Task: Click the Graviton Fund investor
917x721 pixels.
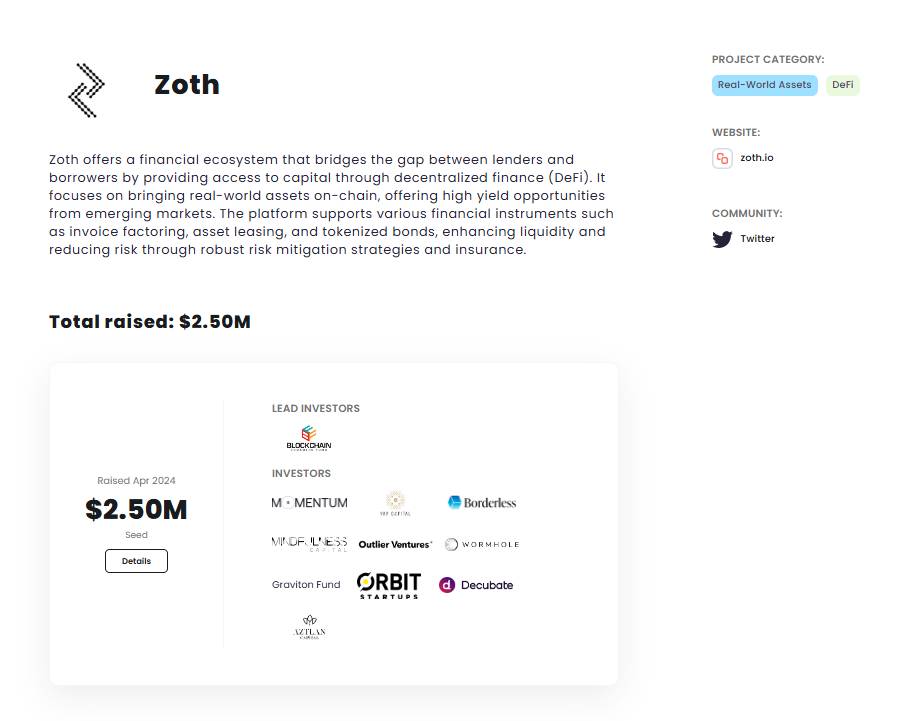Action: pos(306,585)
